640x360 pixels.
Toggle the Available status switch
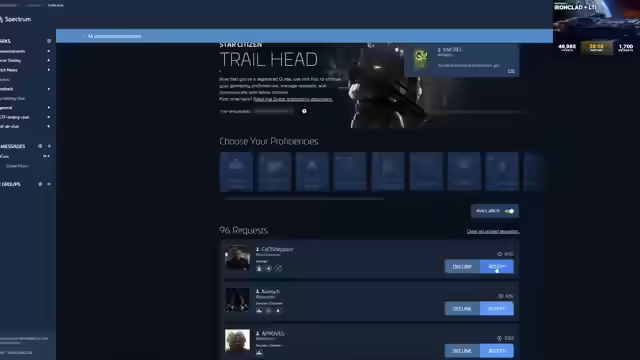(509, 211)
